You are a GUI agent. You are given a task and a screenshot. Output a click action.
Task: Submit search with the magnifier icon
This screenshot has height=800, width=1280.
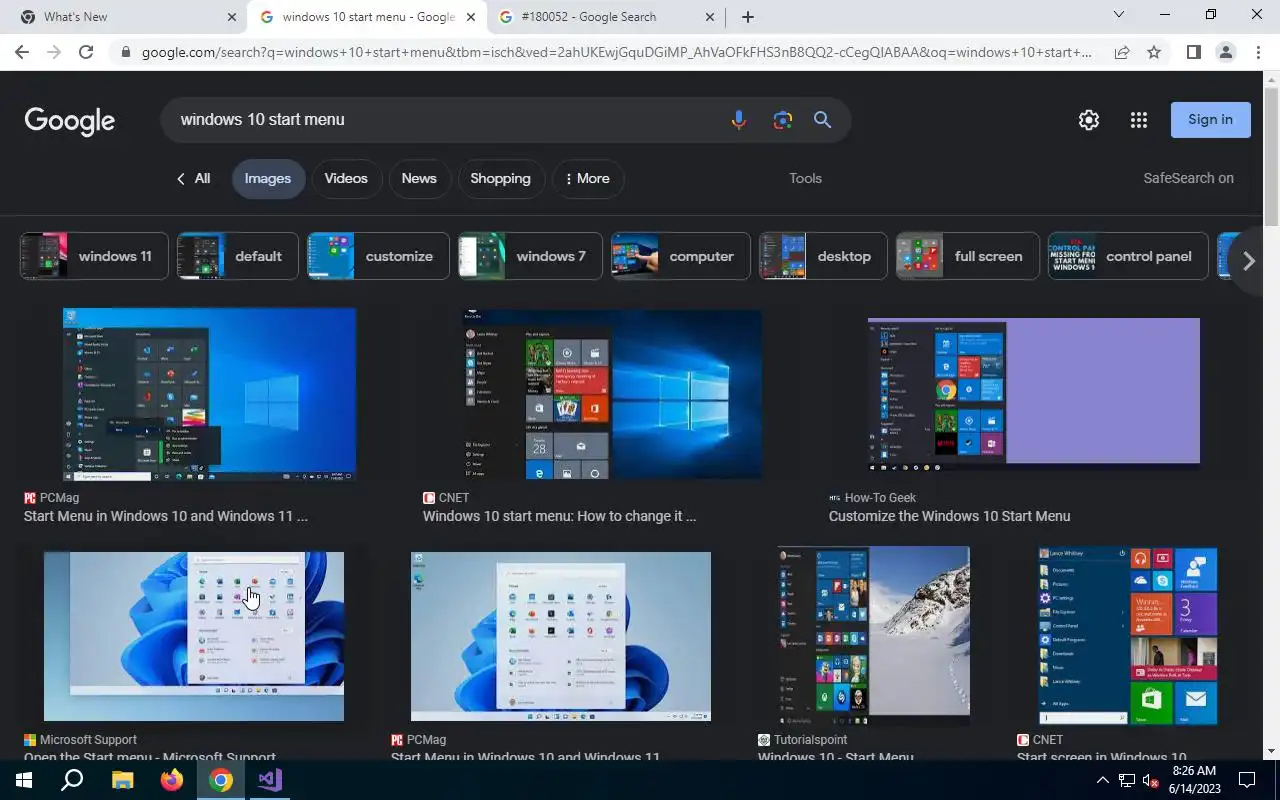(822, 120)
